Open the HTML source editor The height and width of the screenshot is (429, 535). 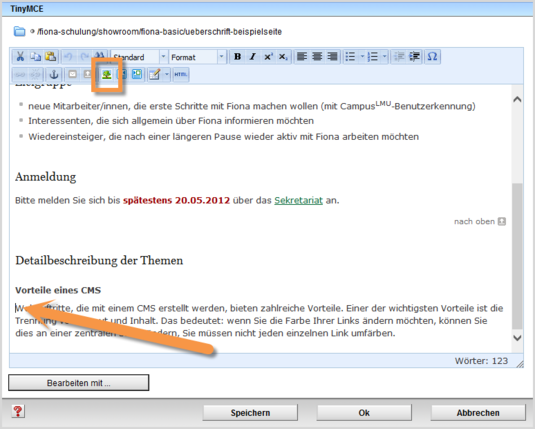coord(180,74)
